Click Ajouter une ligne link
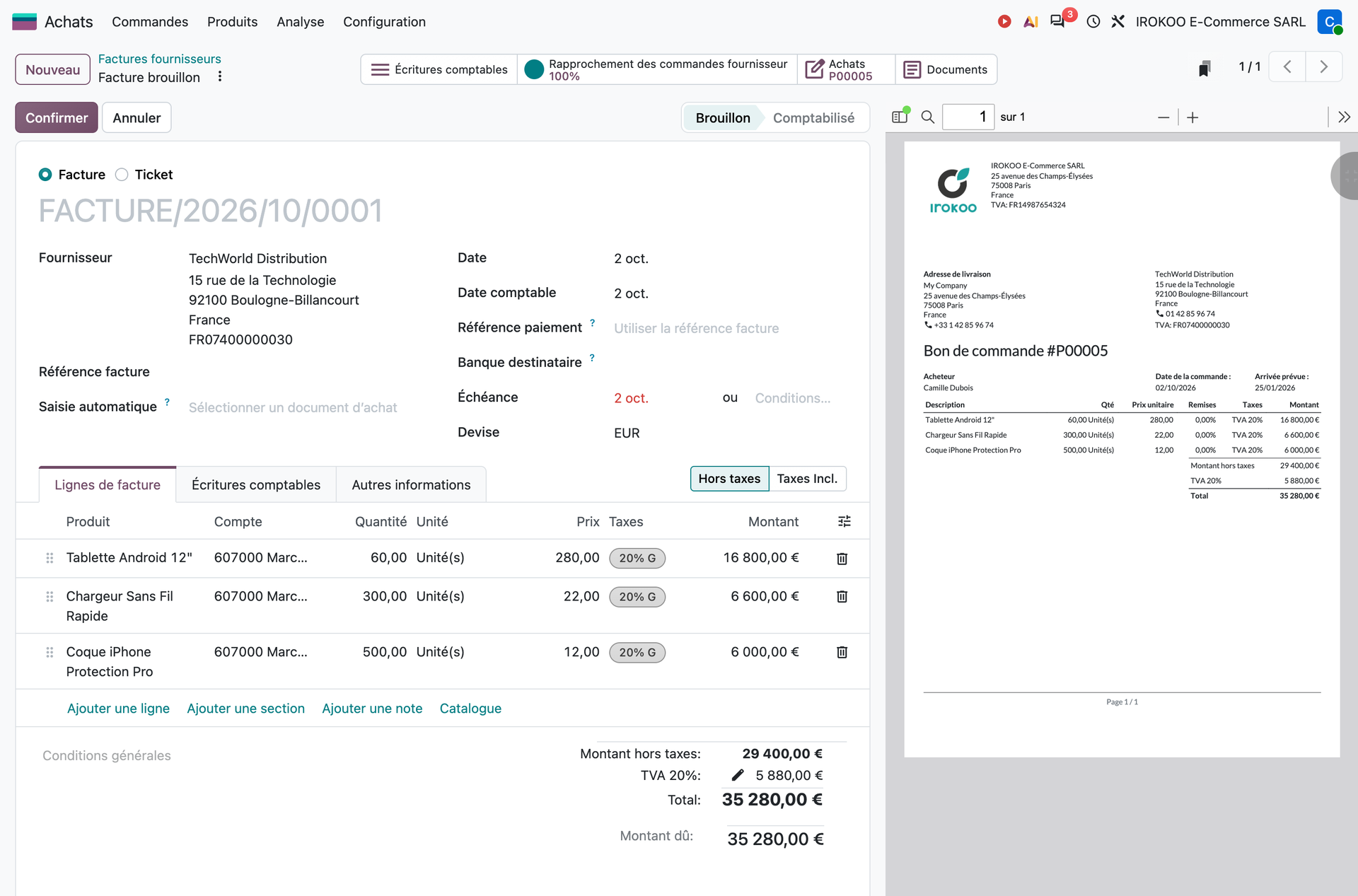This screenshot has width=1358, height=896. tap(118, 709)
